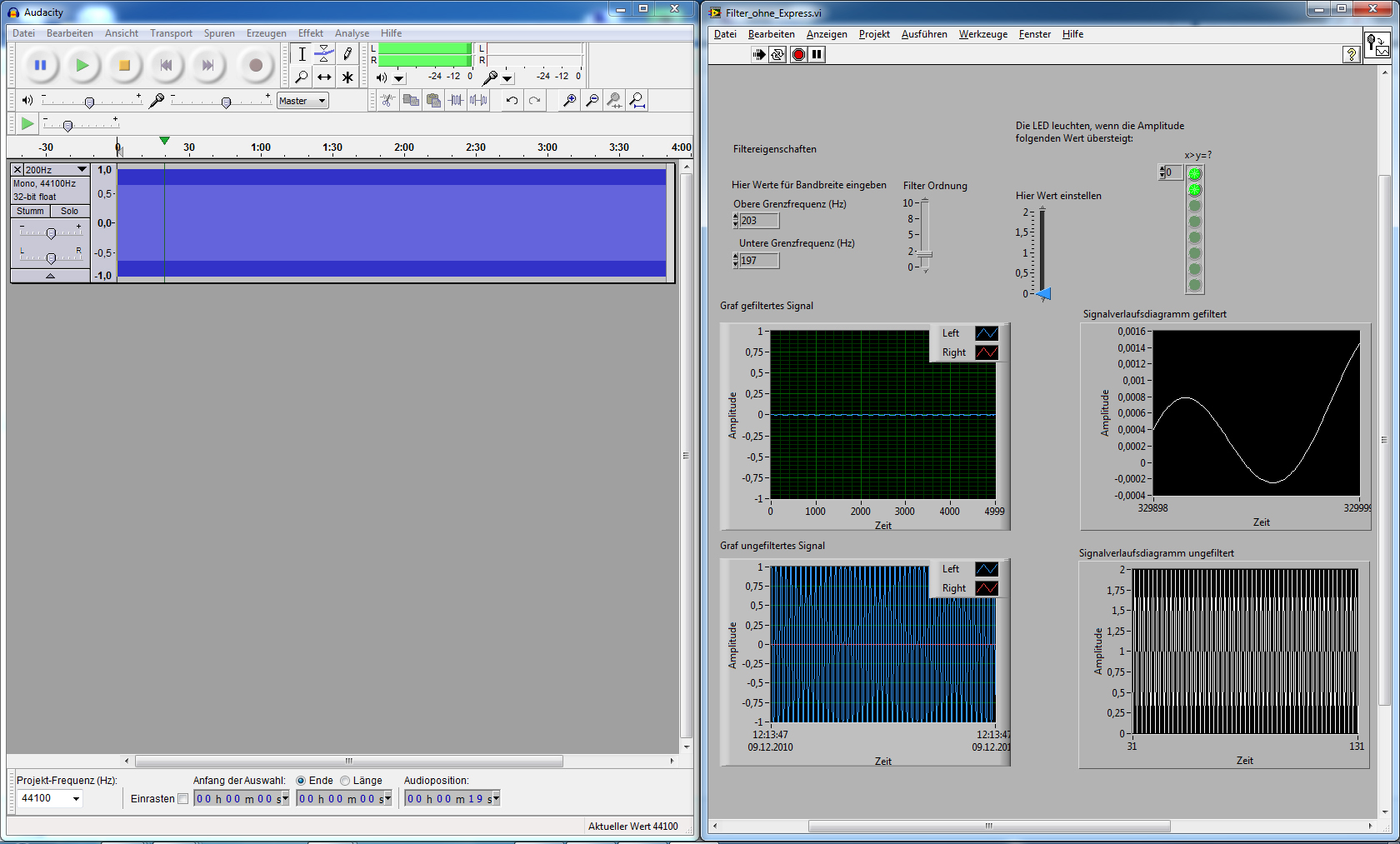This screenshot has height=844, width=1400.
Task: Activate the Multi-Tool asterisk icon
Action: (x=347, y=77)
